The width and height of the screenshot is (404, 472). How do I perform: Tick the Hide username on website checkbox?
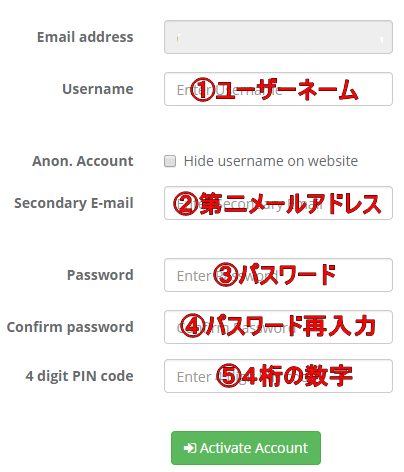(x=170, y=161)
